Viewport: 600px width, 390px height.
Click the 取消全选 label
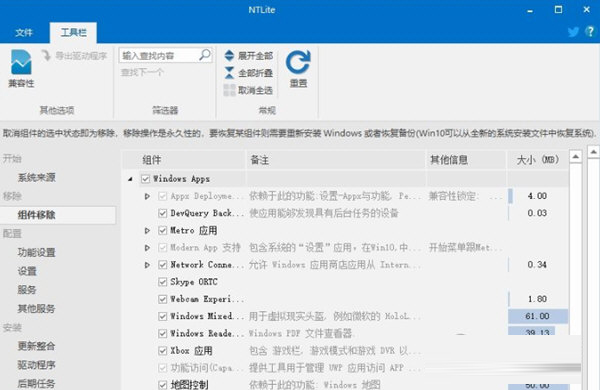tap(256, 90)
